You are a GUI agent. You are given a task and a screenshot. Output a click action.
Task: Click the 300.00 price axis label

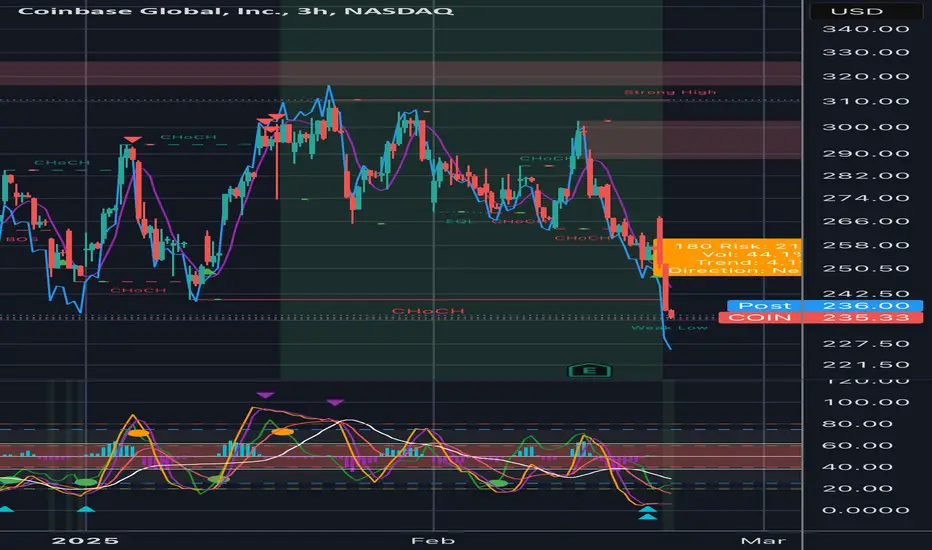[865, 127]
